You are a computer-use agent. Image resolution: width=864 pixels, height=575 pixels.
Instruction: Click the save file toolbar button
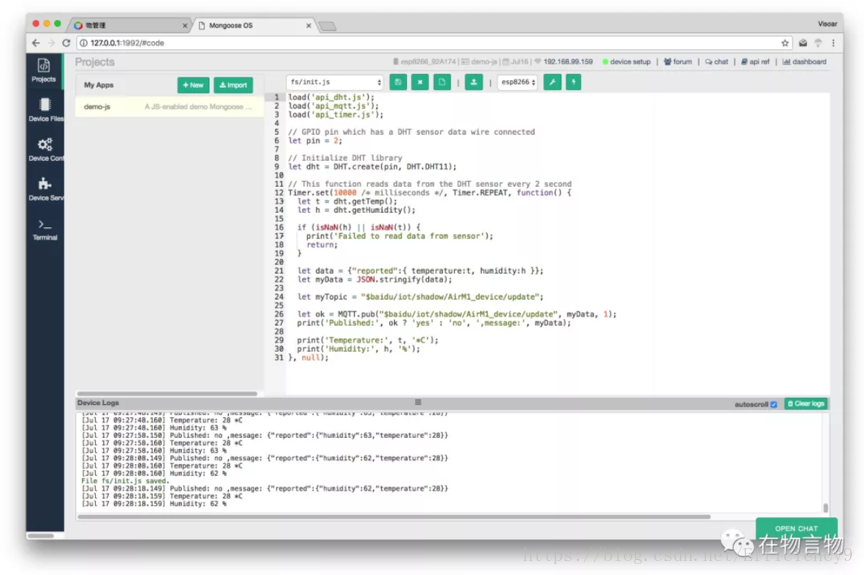click(x=398, y=82)
